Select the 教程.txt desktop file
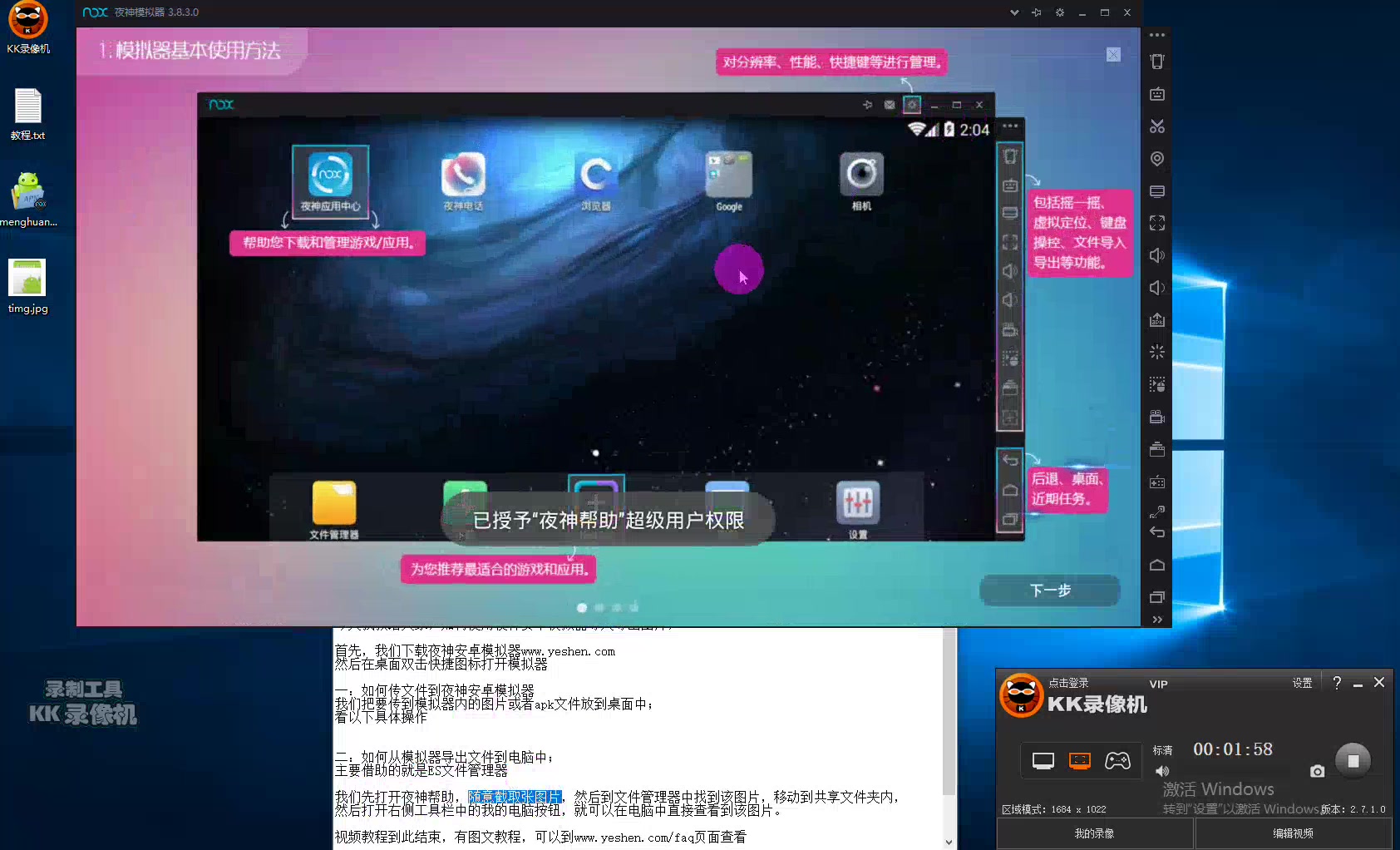The image size is (1400, 850). click(27, 115)
